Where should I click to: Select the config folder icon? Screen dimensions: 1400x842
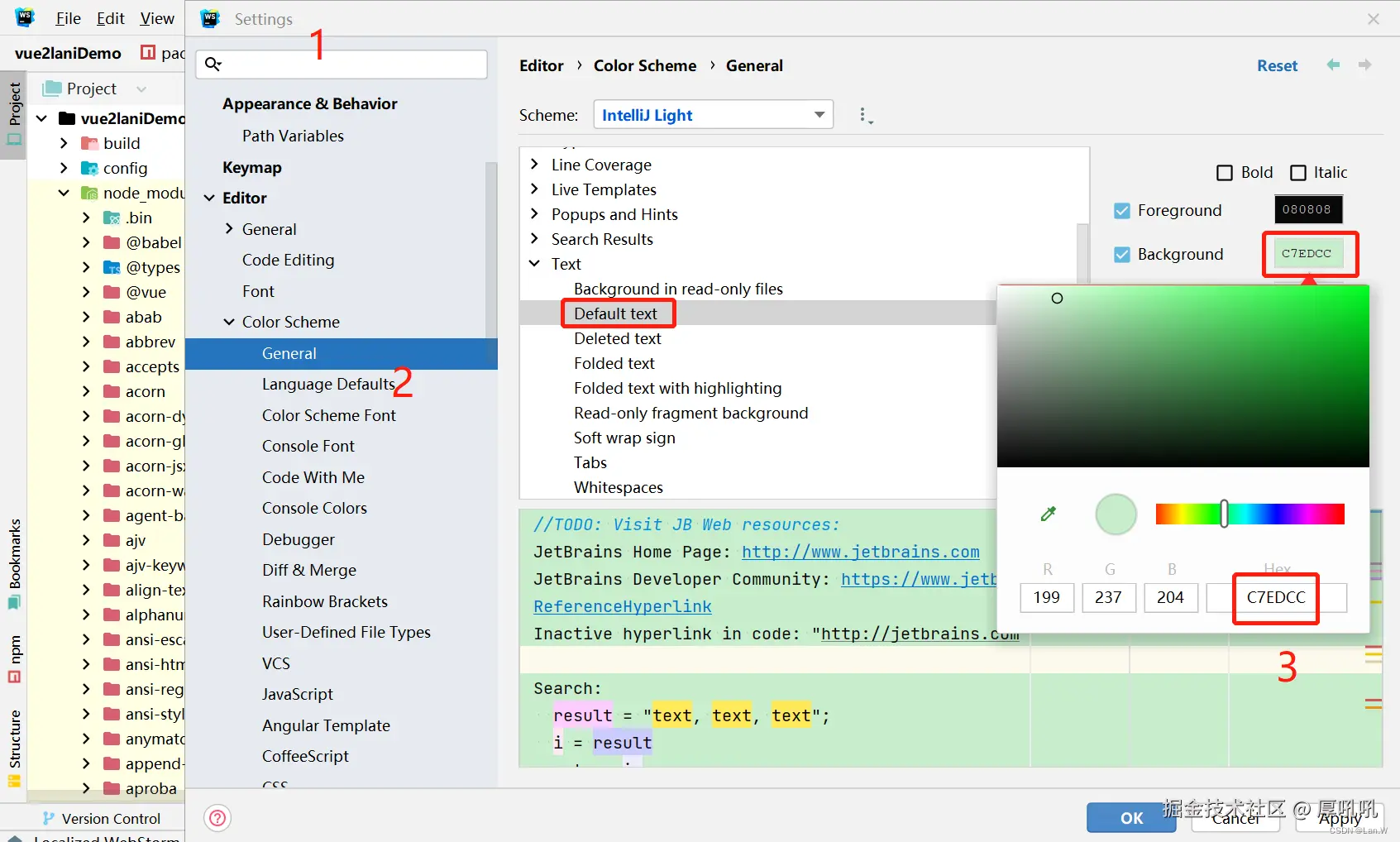(x=89, y=168)
